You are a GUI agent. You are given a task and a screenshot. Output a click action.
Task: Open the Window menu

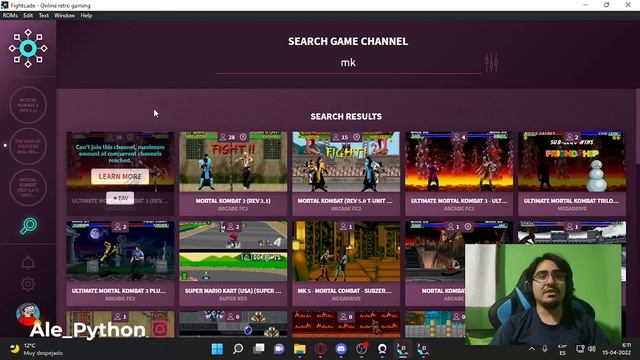tap(64, 16)
